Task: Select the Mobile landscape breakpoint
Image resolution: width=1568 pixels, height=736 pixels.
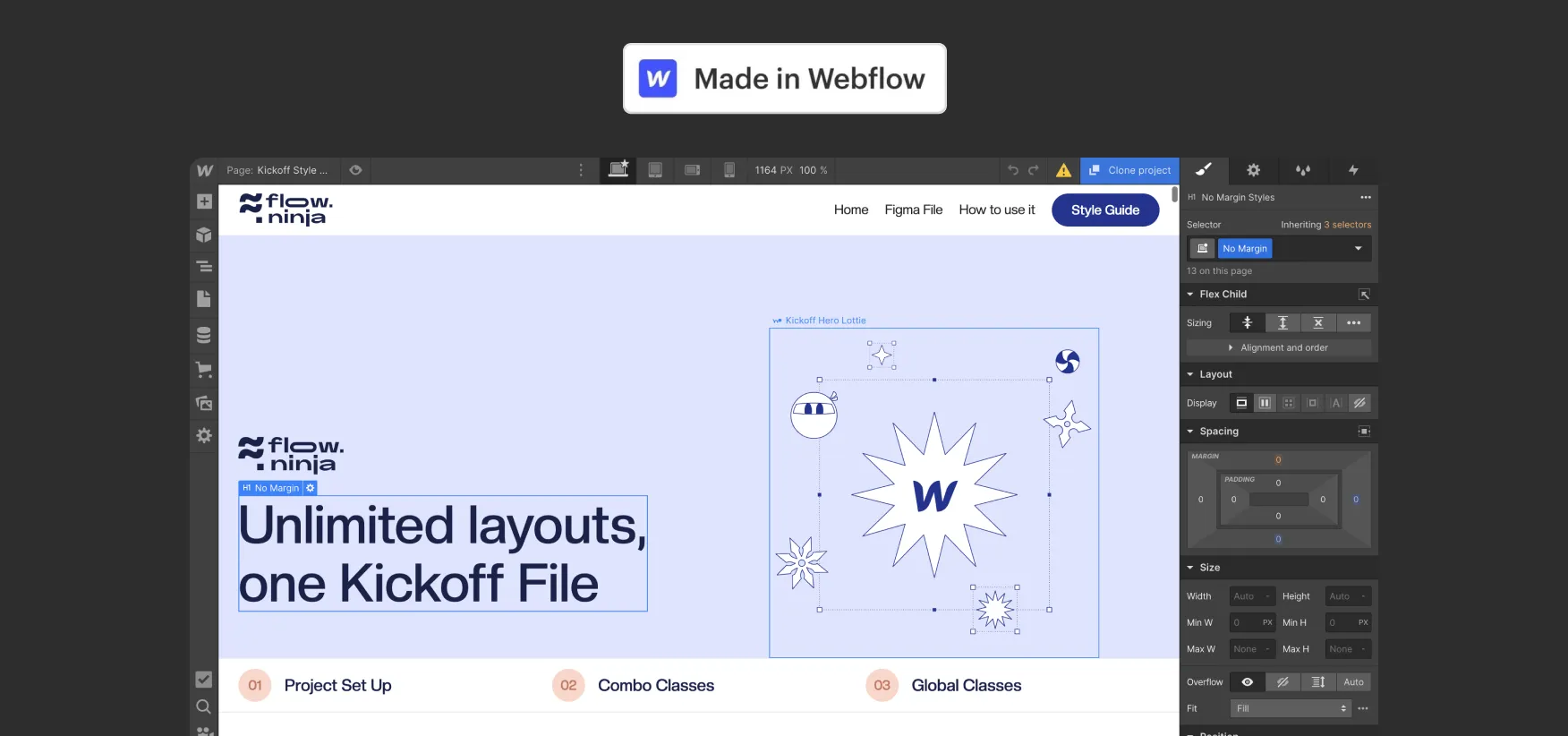Action: (693, 170)
